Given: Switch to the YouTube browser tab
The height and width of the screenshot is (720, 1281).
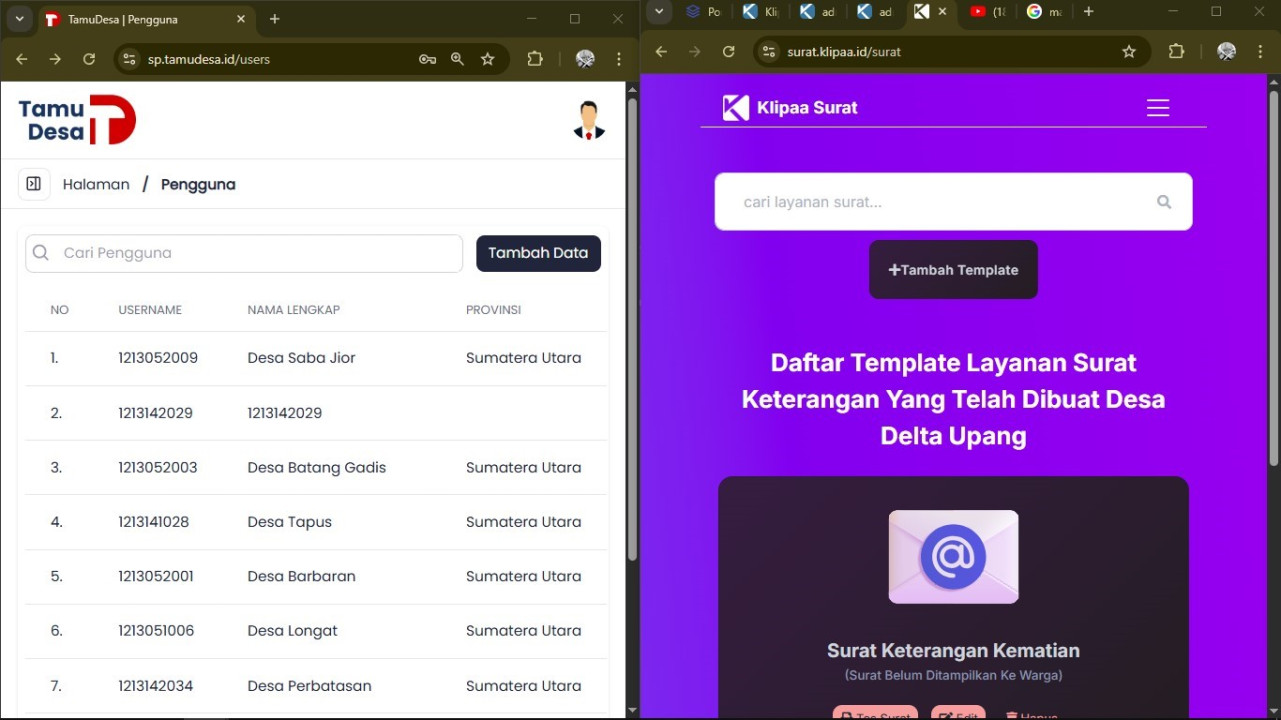Looking at the screenshot, I should [987, 12].
